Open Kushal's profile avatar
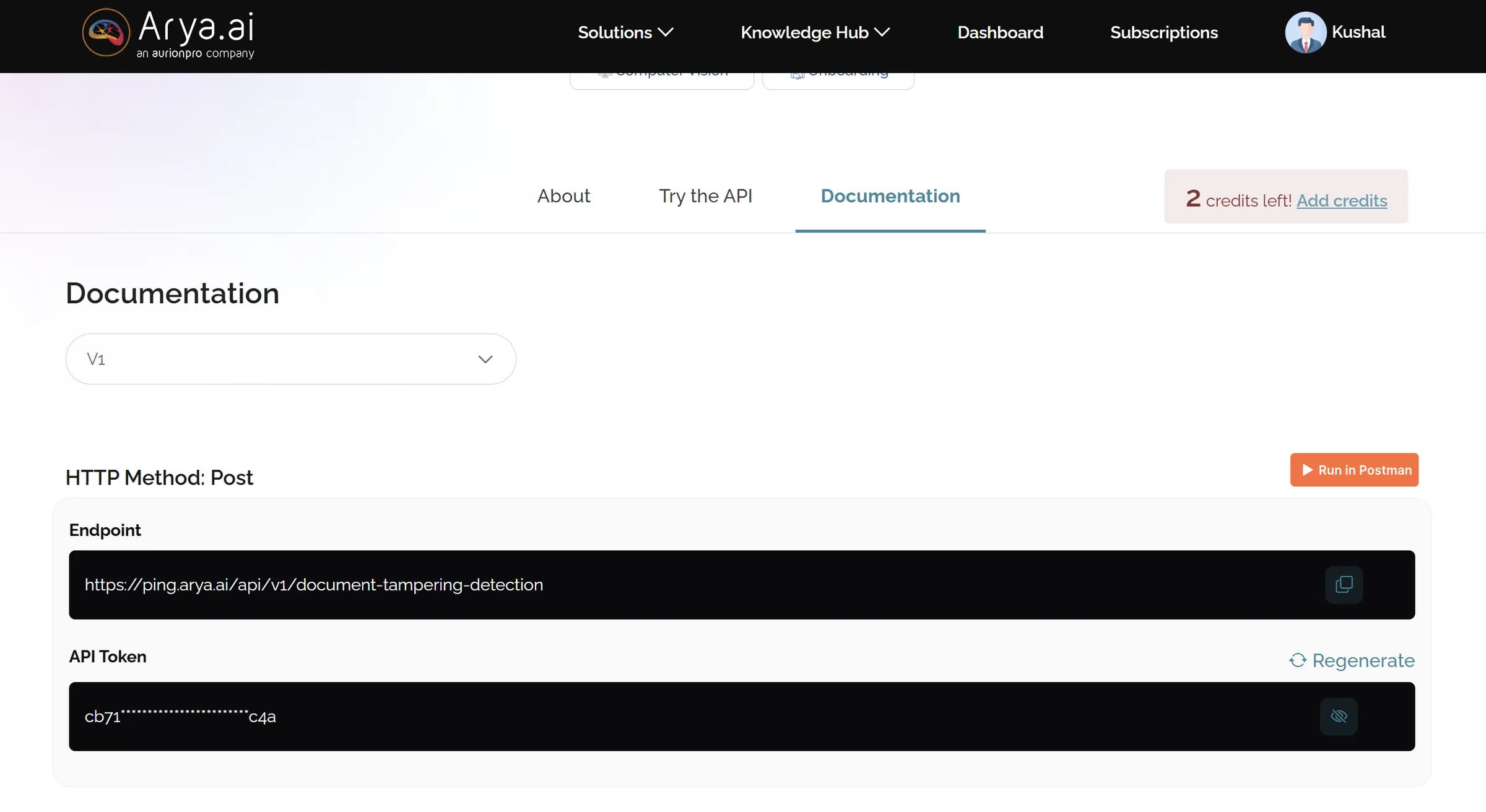This screenshot has height=812, width=1486. 1305,32
